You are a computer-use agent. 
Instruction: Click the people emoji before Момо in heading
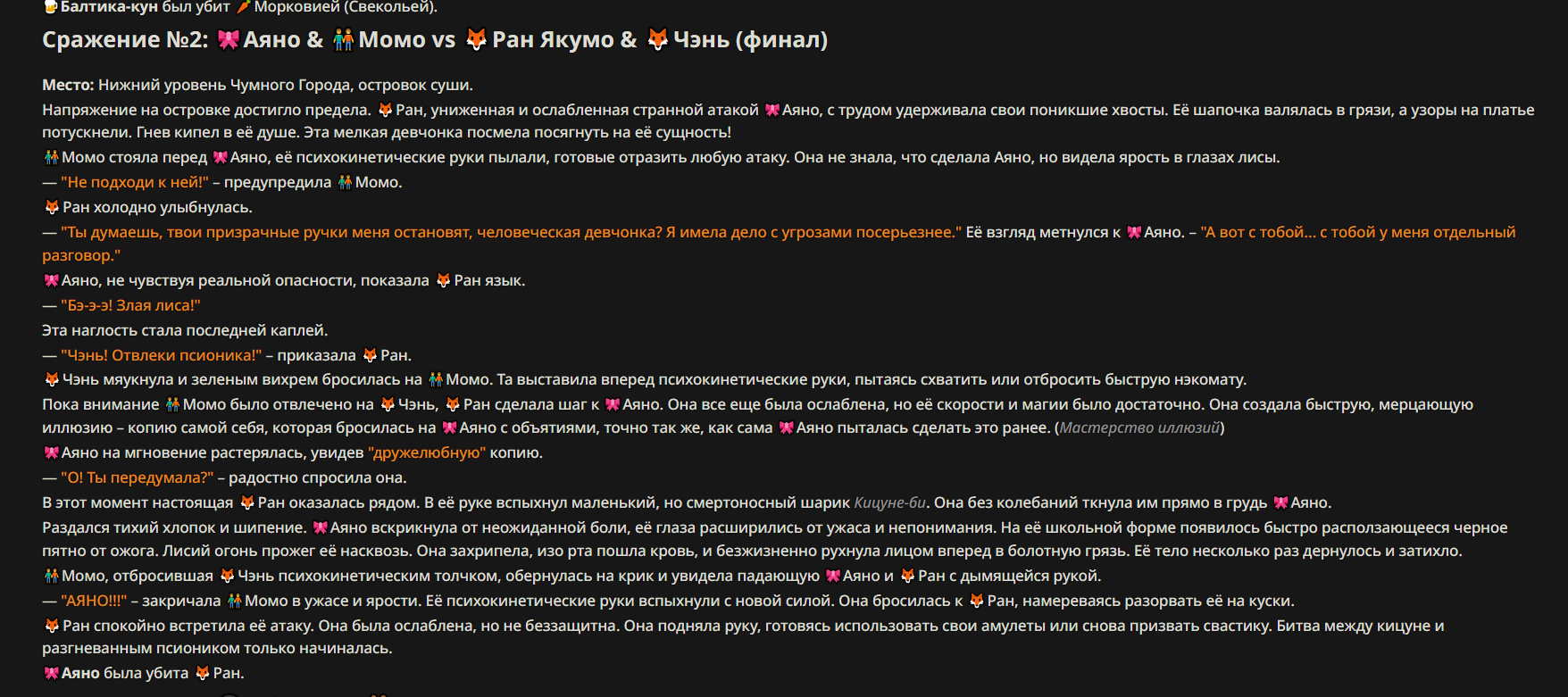click(x=344, y=40)
